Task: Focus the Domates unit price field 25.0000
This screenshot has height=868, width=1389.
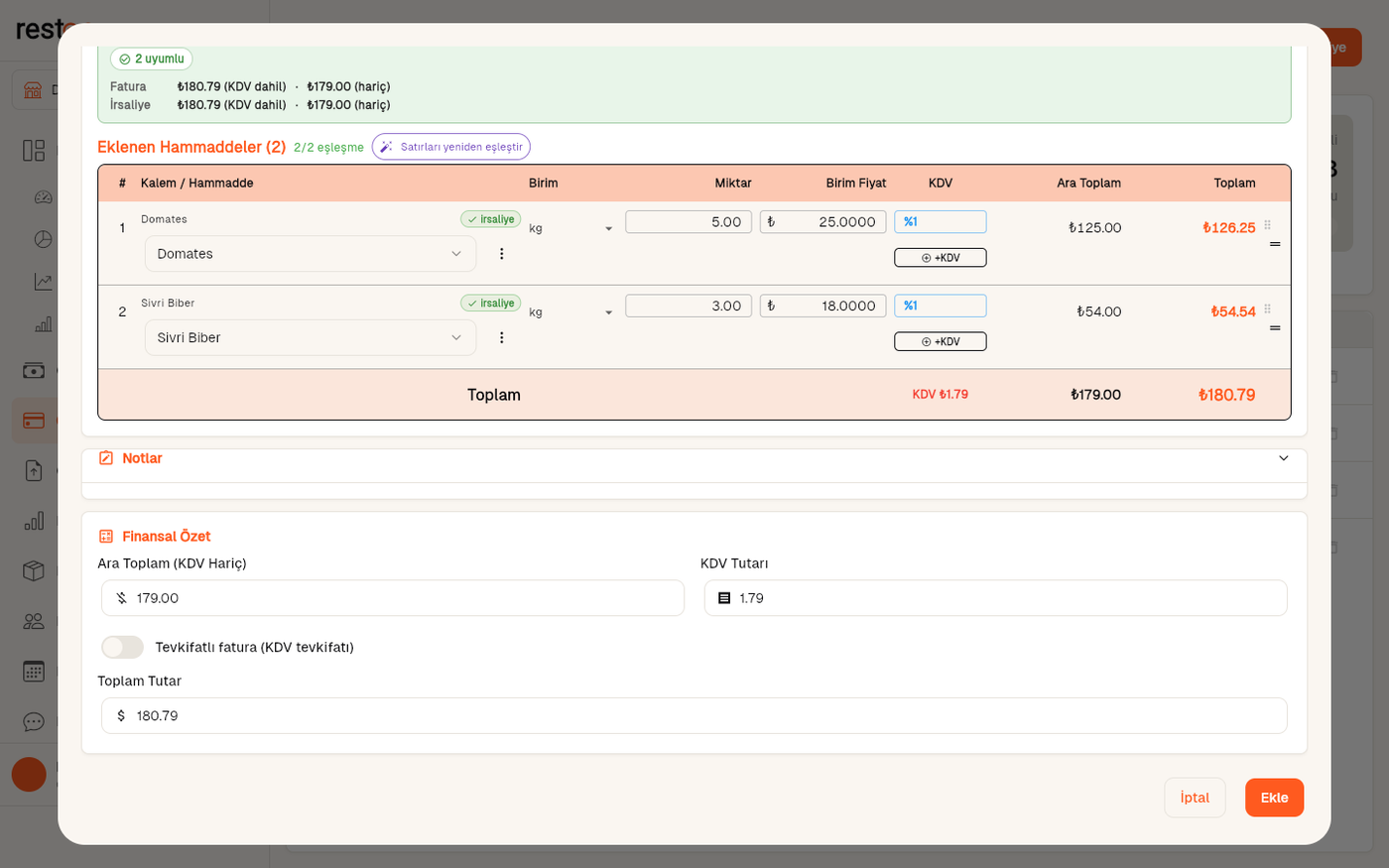Action: tap(823, 222)
